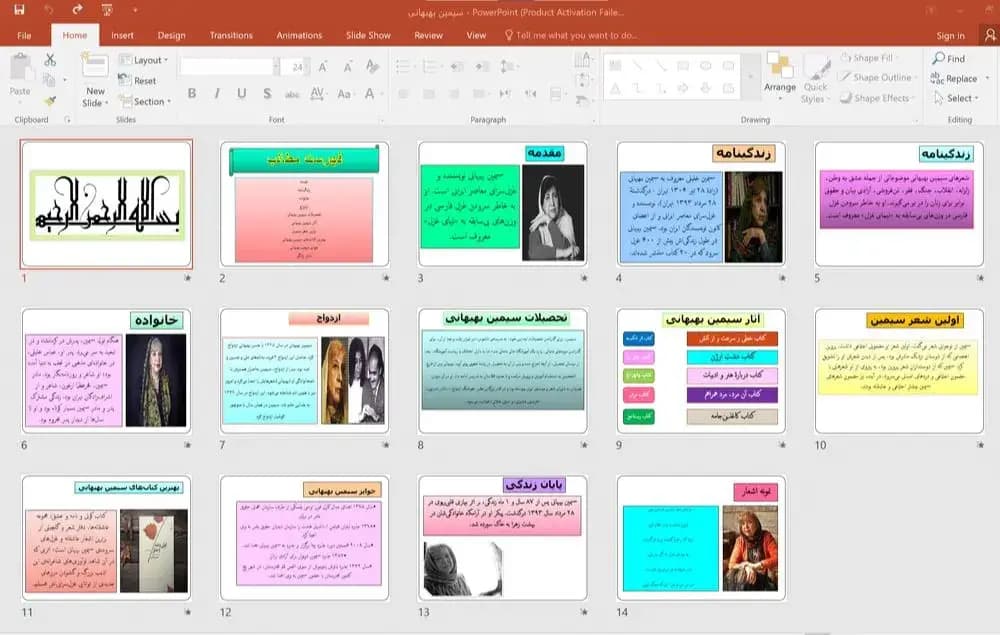Click the Format Painter brush icon
This screenshot has height=635, width=1000.
(x=50, y=101)
